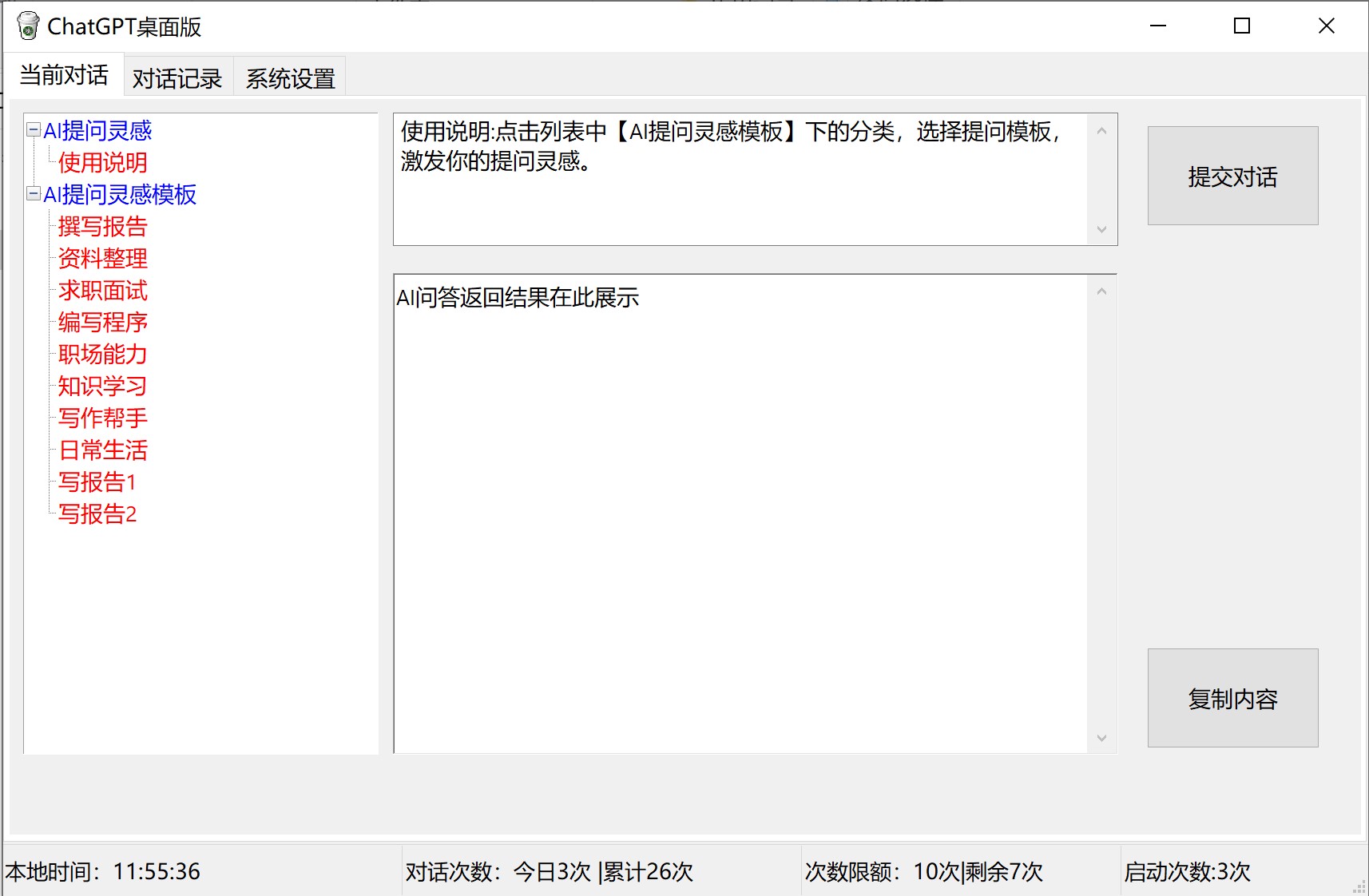
Task: Choose the 求职面试 template
Action: [103, 290]
